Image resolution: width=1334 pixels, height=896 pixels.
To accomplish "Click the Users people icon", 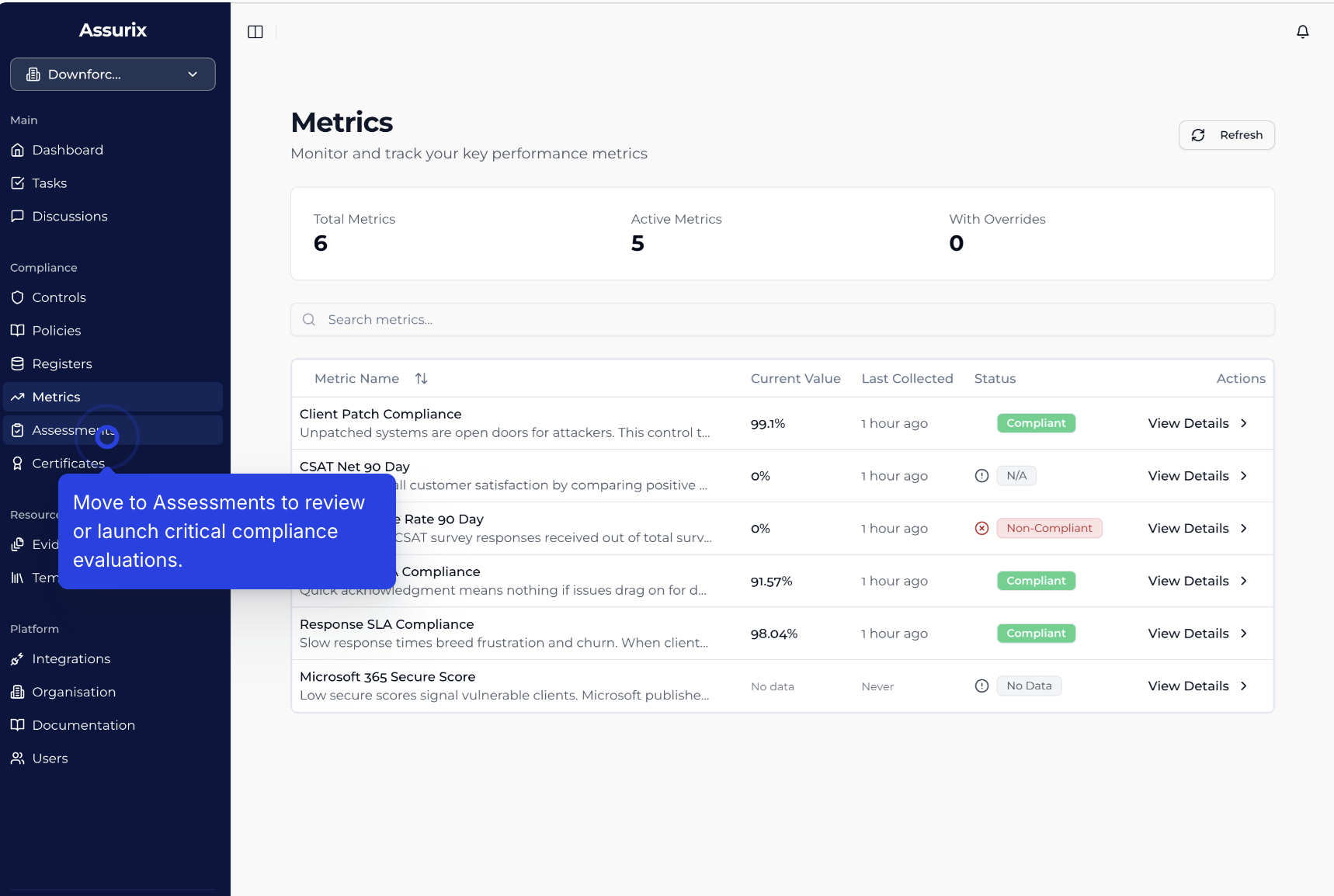I will click(18, 759).
